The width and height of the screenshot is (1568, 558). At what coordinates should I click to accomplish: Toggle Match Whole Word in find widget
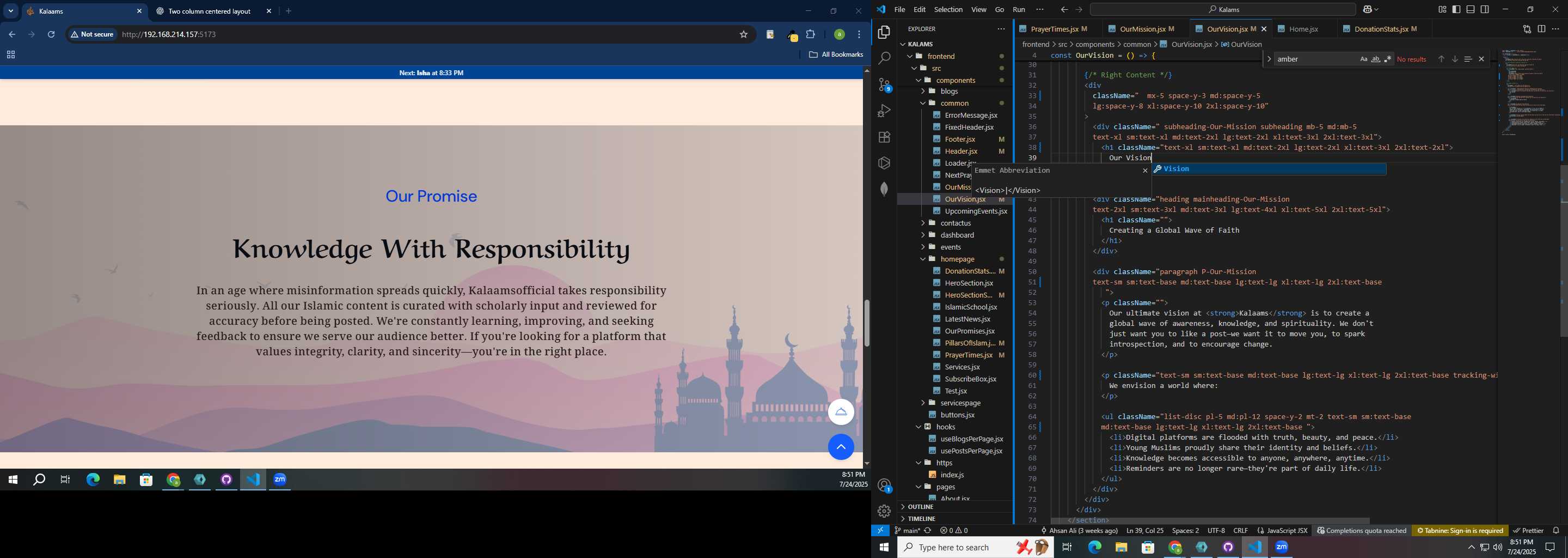click(1376, 59)
